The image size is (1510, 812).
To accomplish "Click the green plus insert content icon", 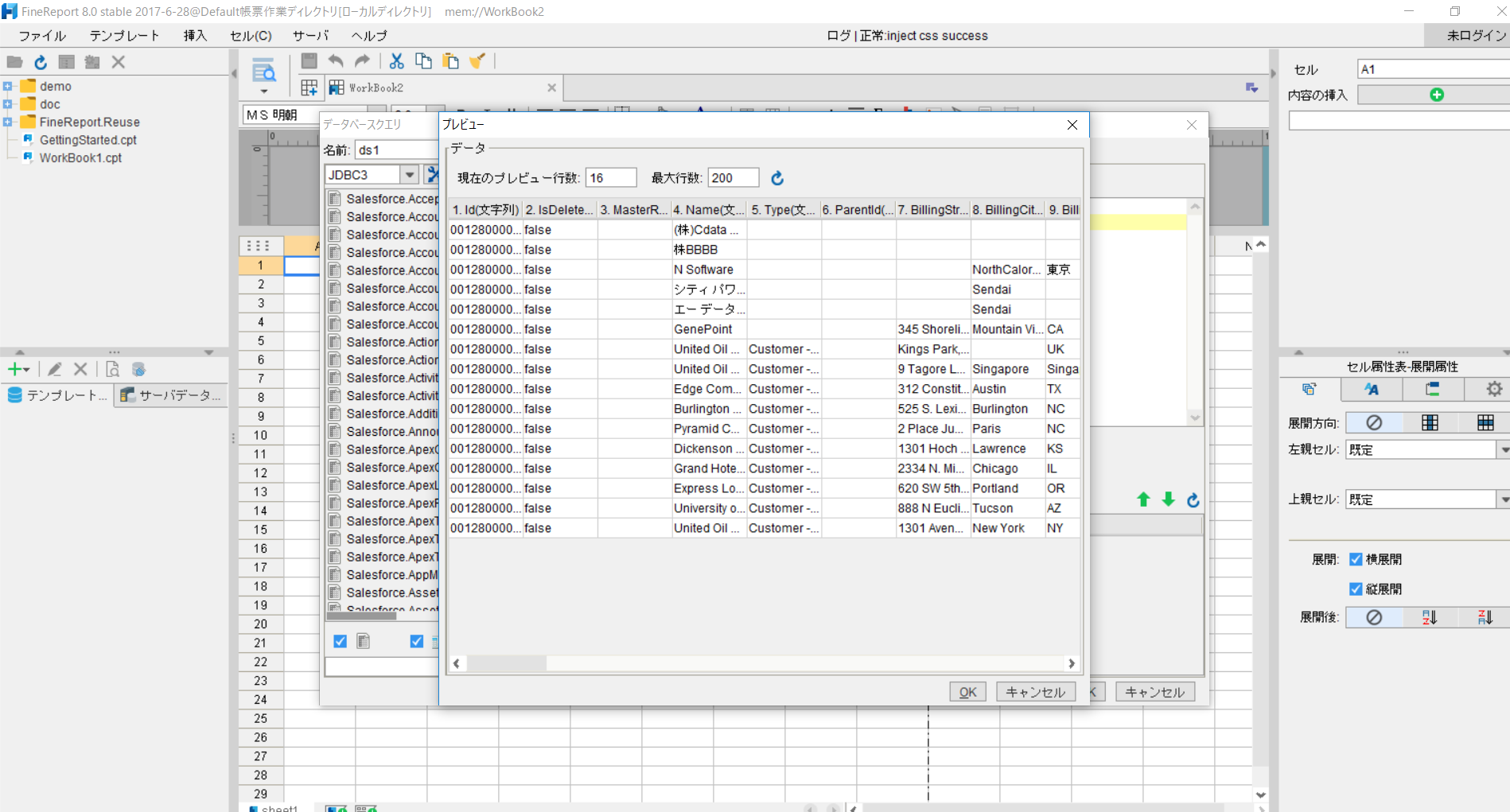I will (1437, 95).
